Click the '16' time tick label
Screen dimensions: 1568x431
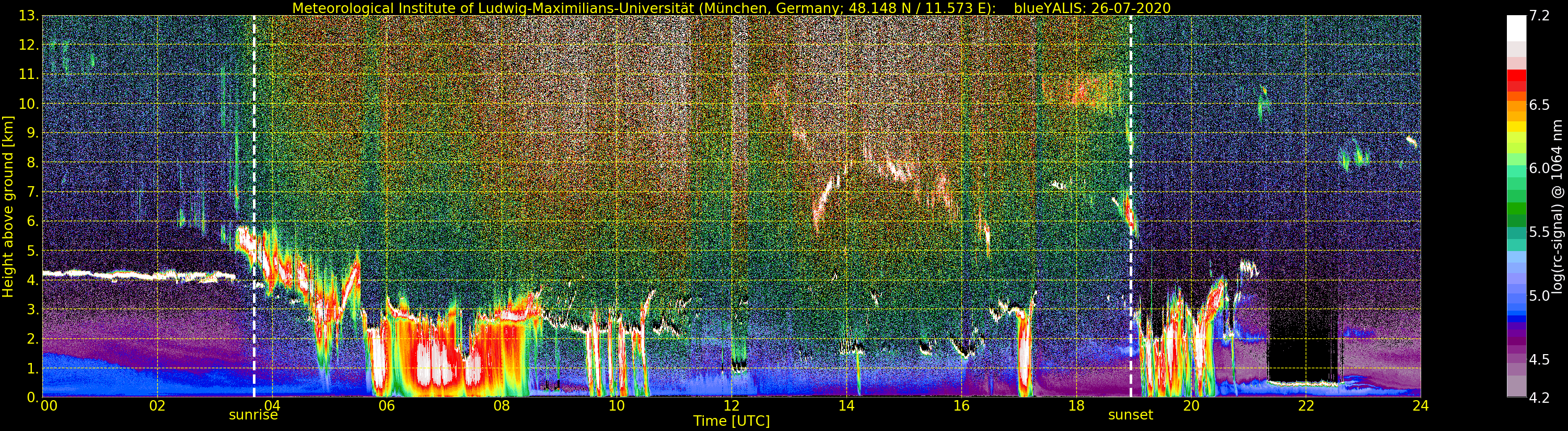coord(961,406)
